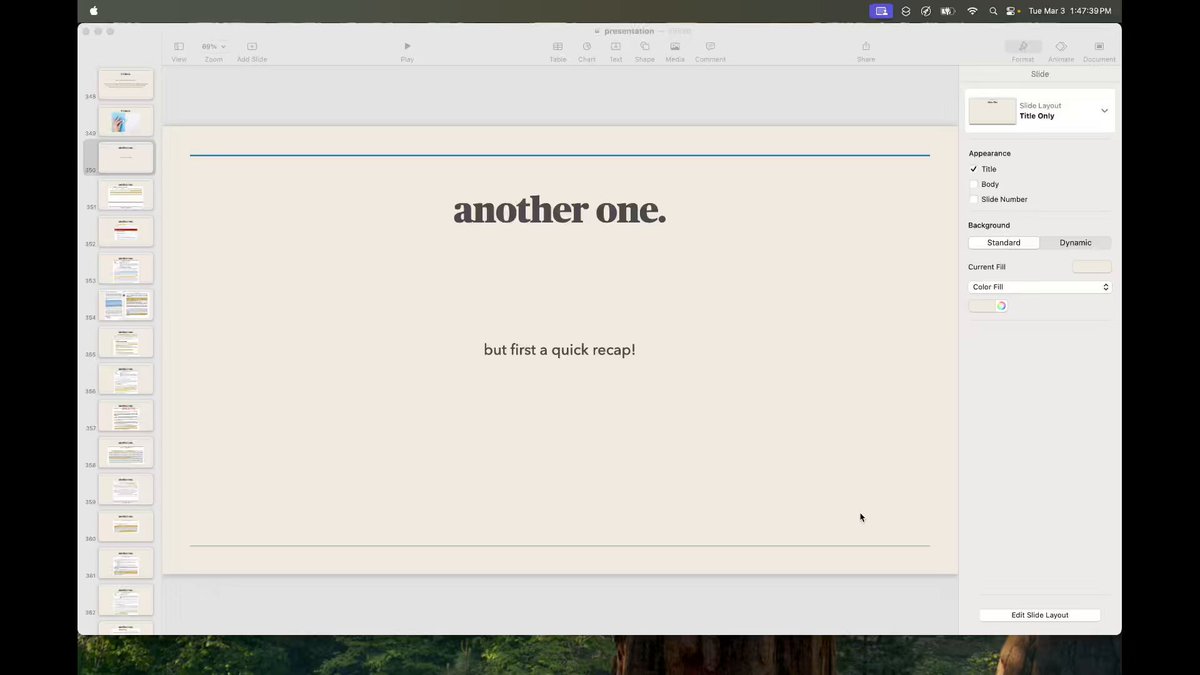
Task: Click the Edit Slide Layout button
Action: click(x=1040, y=615)
